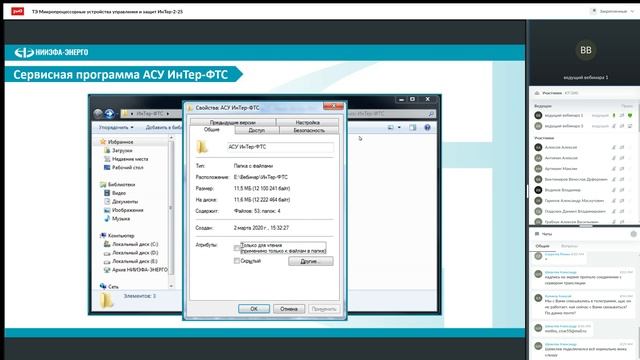Click the location value E:\Вебинар\ИнТер-ФТС

[260, 177]
